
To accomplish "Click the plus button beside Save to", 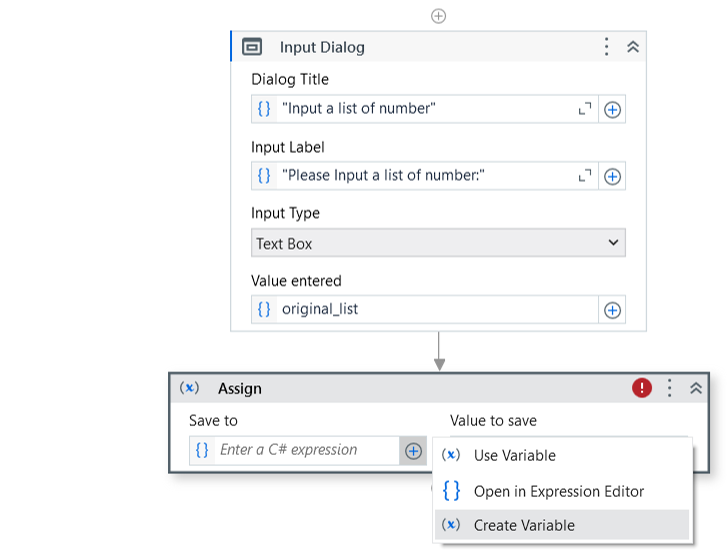I will point(413,451).
